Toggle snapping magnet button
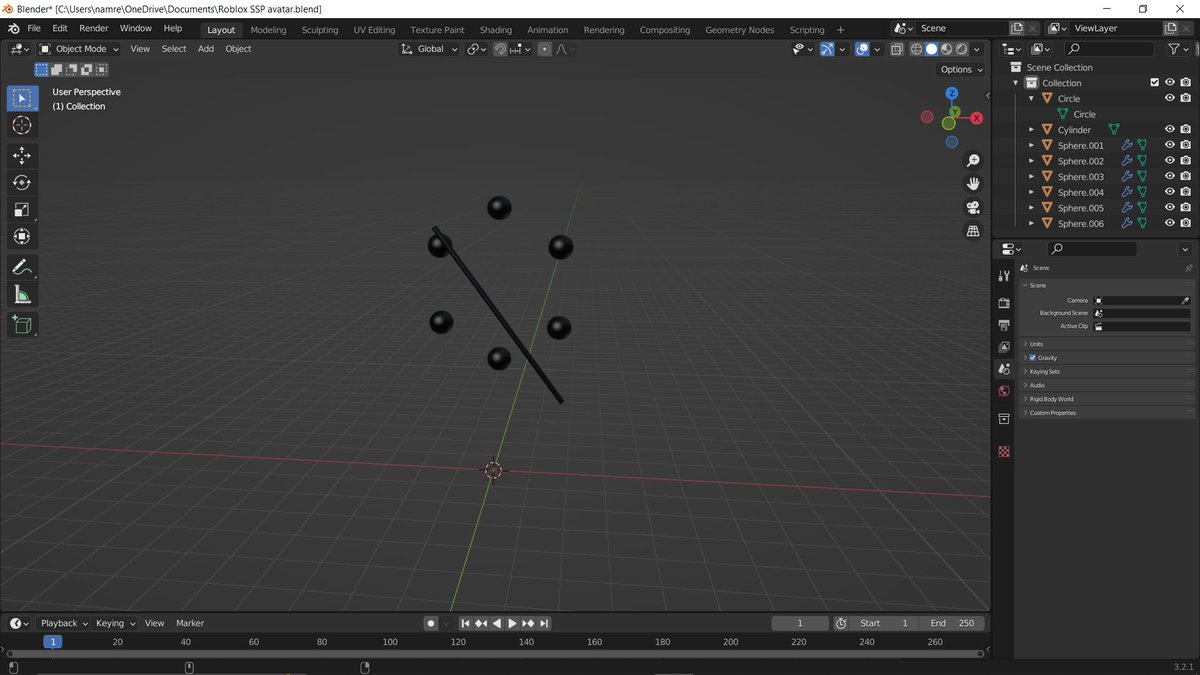1200x675 pixels. click(x=500, y=49)
